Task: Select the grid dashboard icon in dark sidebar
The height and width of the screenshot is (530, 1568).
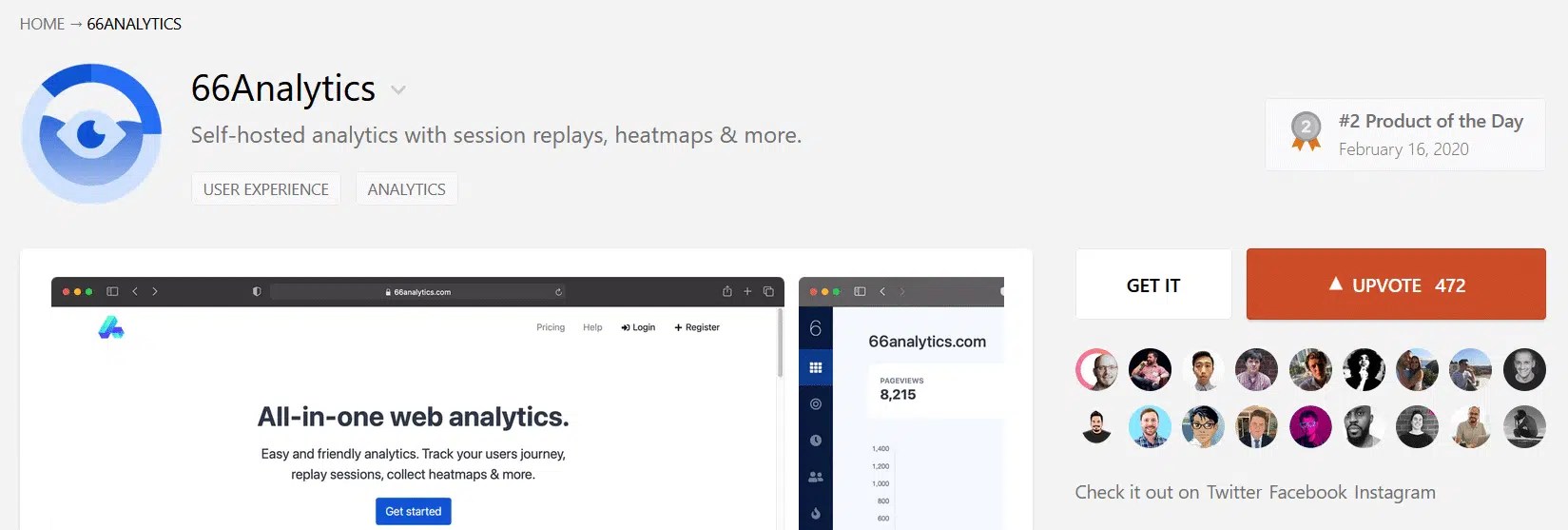Action: coord(815,367)
